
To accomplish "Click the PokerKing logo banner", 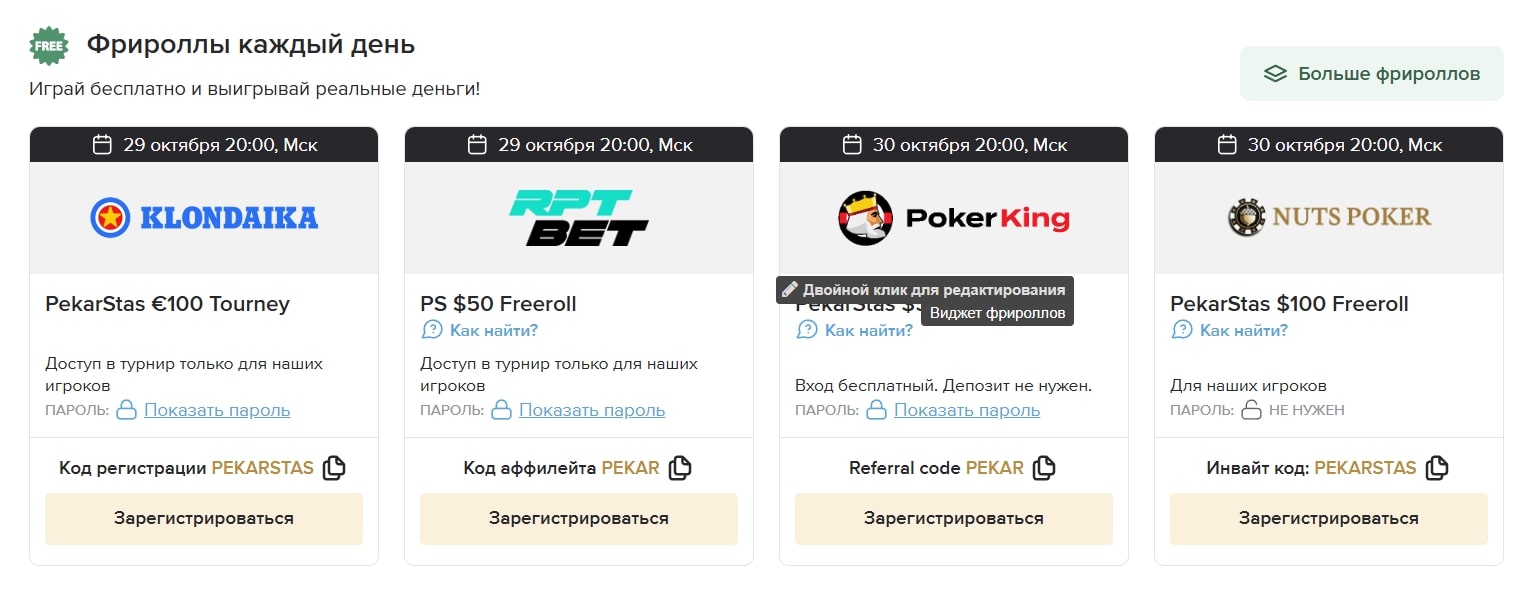I will (954, 218).
